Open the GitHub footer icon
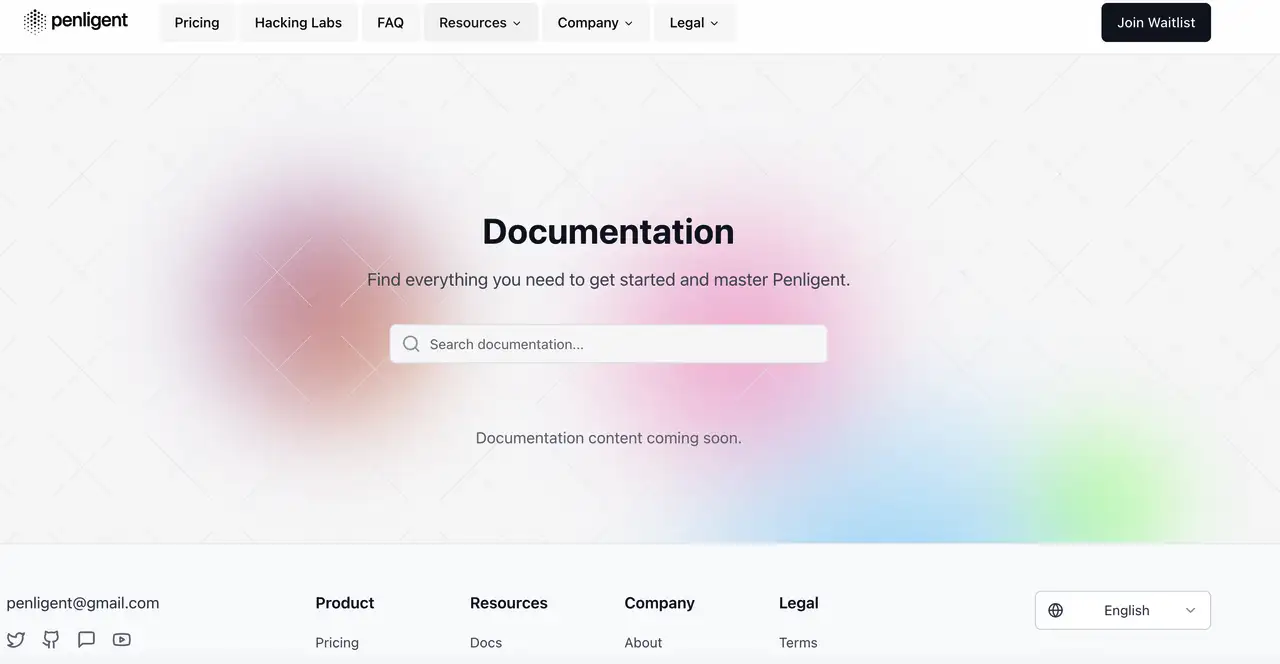The image size is (1280, 664). 51,640
